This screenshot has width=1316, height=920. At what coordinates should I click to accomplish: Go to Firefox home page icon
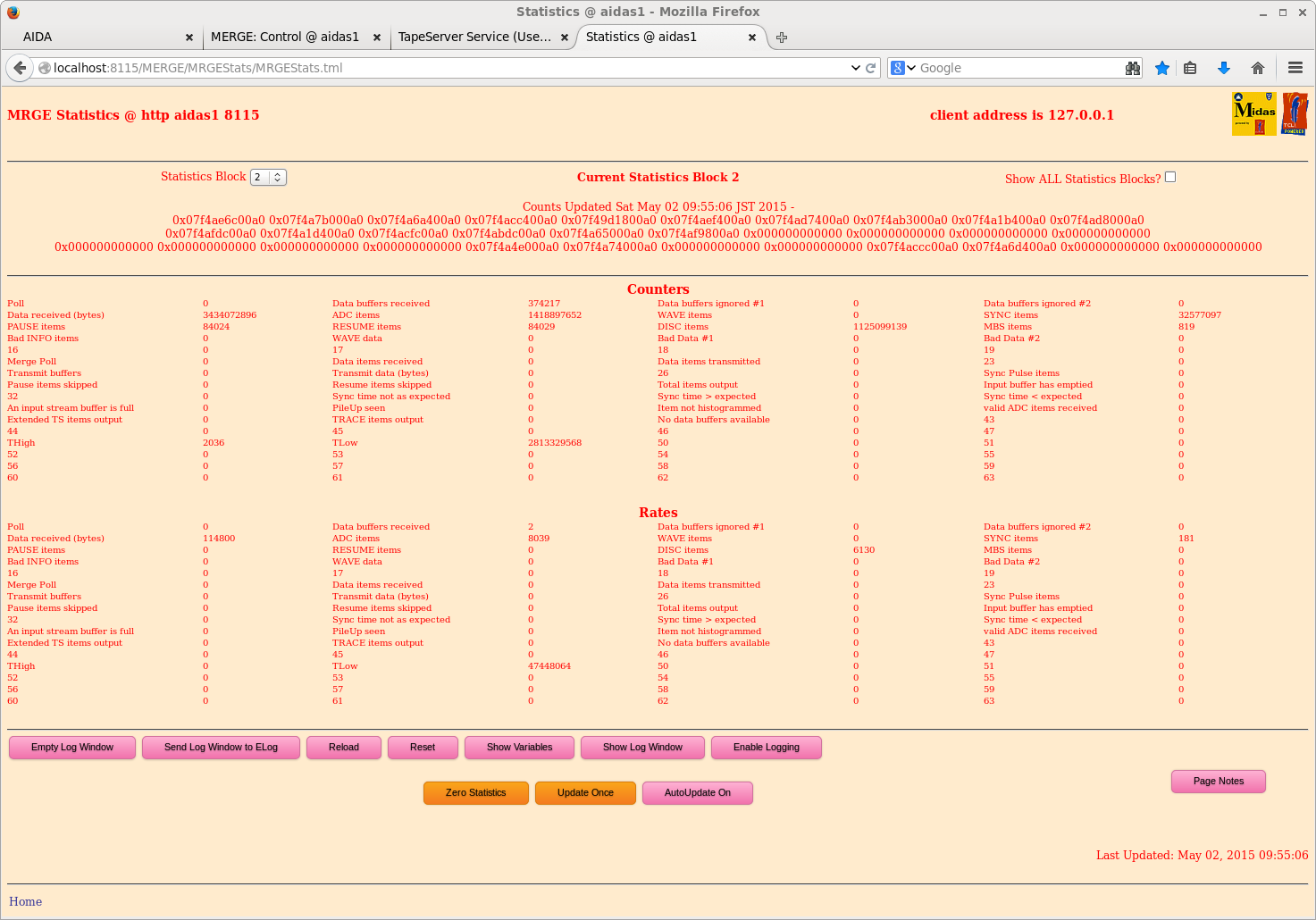pos(1258,68)
